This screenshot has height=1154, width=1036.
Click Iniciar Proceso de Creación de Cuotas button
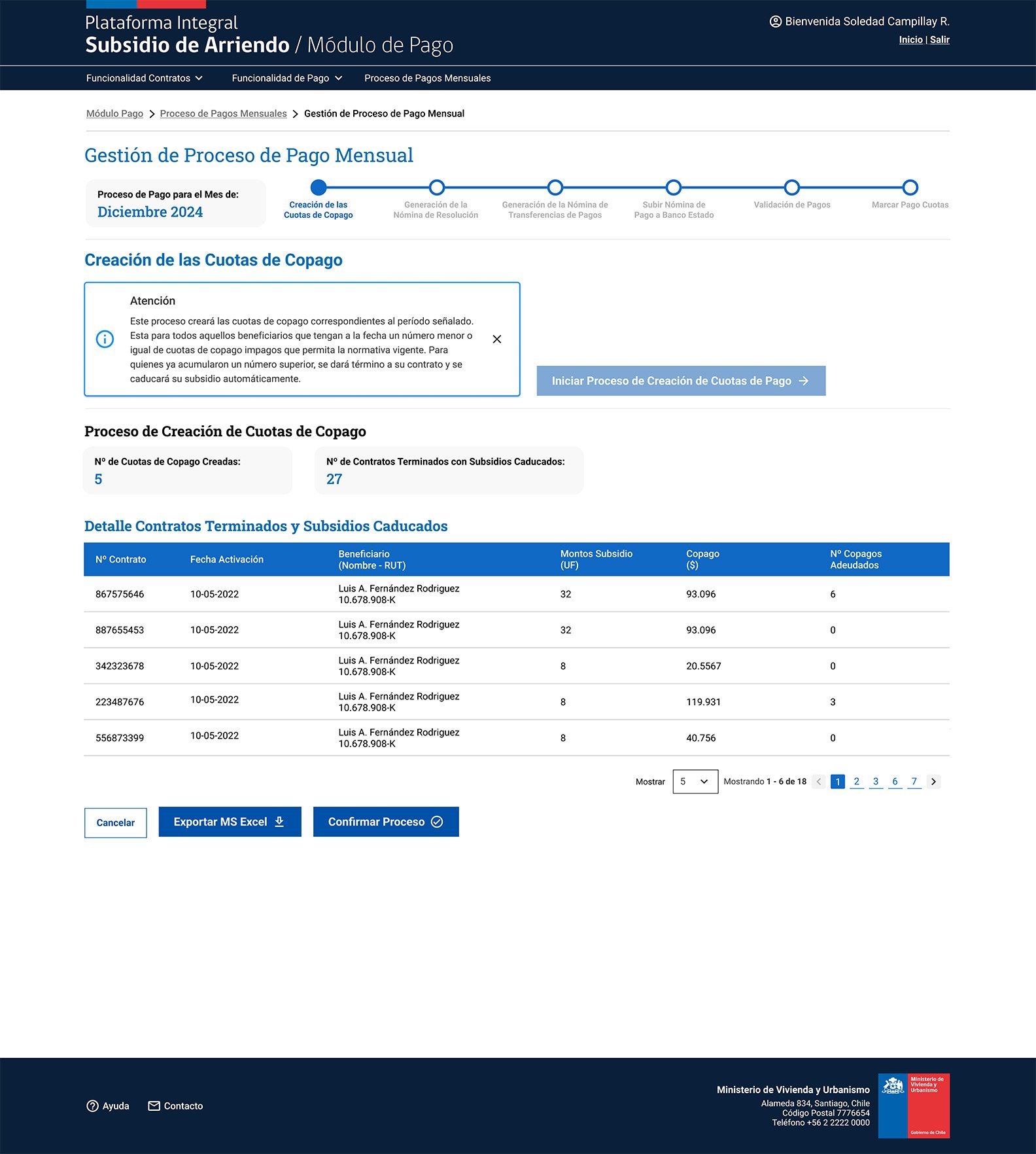pos(681,381)
